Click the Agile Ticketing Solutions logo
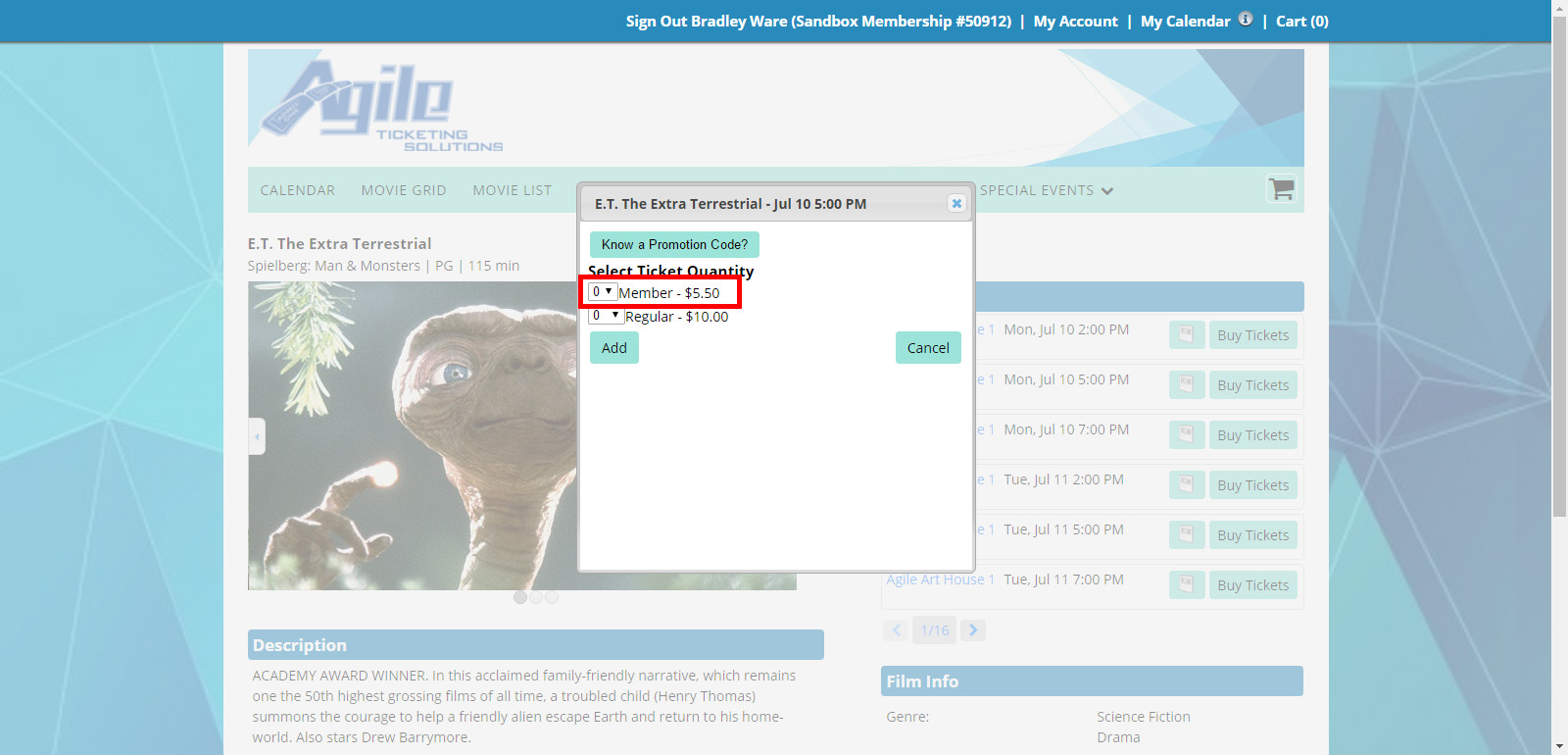Viewport: 1568px width, 755px height. click(x=382, y=107)
